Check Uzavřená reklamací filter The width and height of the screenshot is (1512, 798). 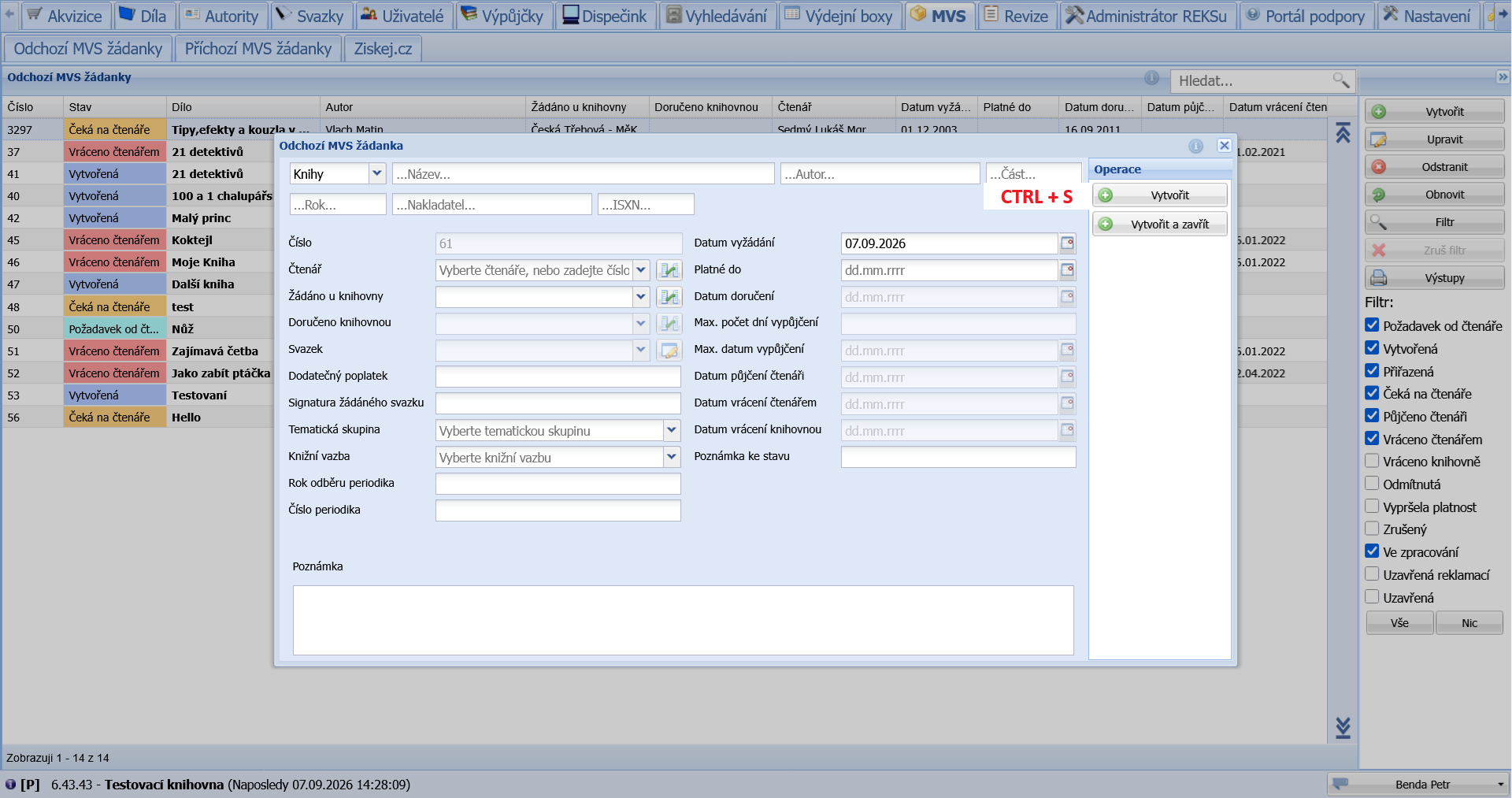(1372, 574)
